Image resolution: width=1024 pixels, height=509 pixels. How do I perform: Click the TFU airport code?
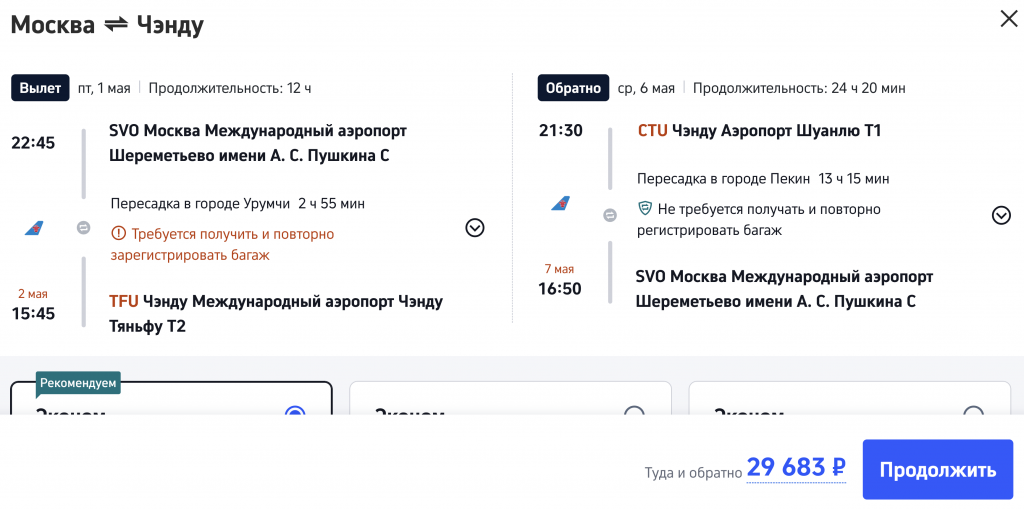(124, 301)
